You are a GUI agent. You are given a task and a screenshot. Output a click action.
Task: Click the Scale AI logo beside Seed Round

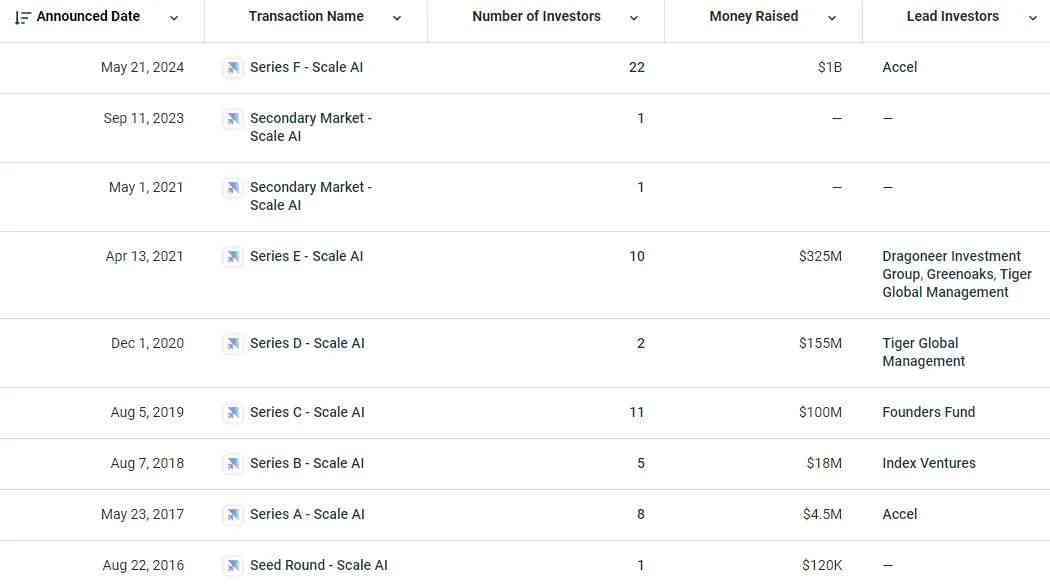click(x=232, y=565)
